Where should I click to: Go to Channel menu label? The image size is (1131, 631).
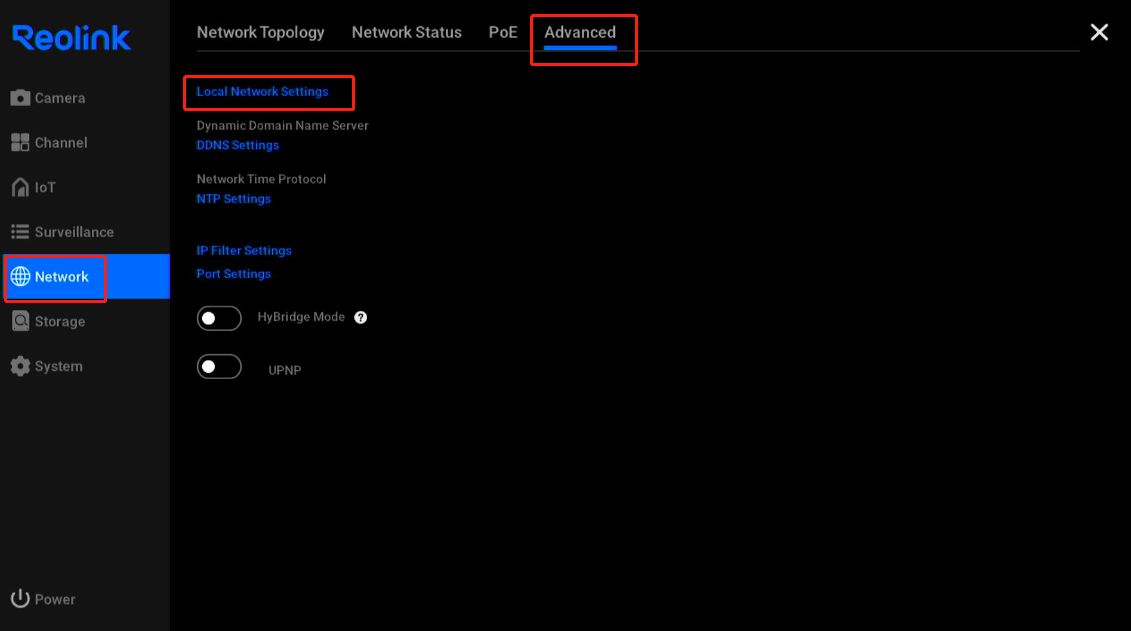(61, 143)
